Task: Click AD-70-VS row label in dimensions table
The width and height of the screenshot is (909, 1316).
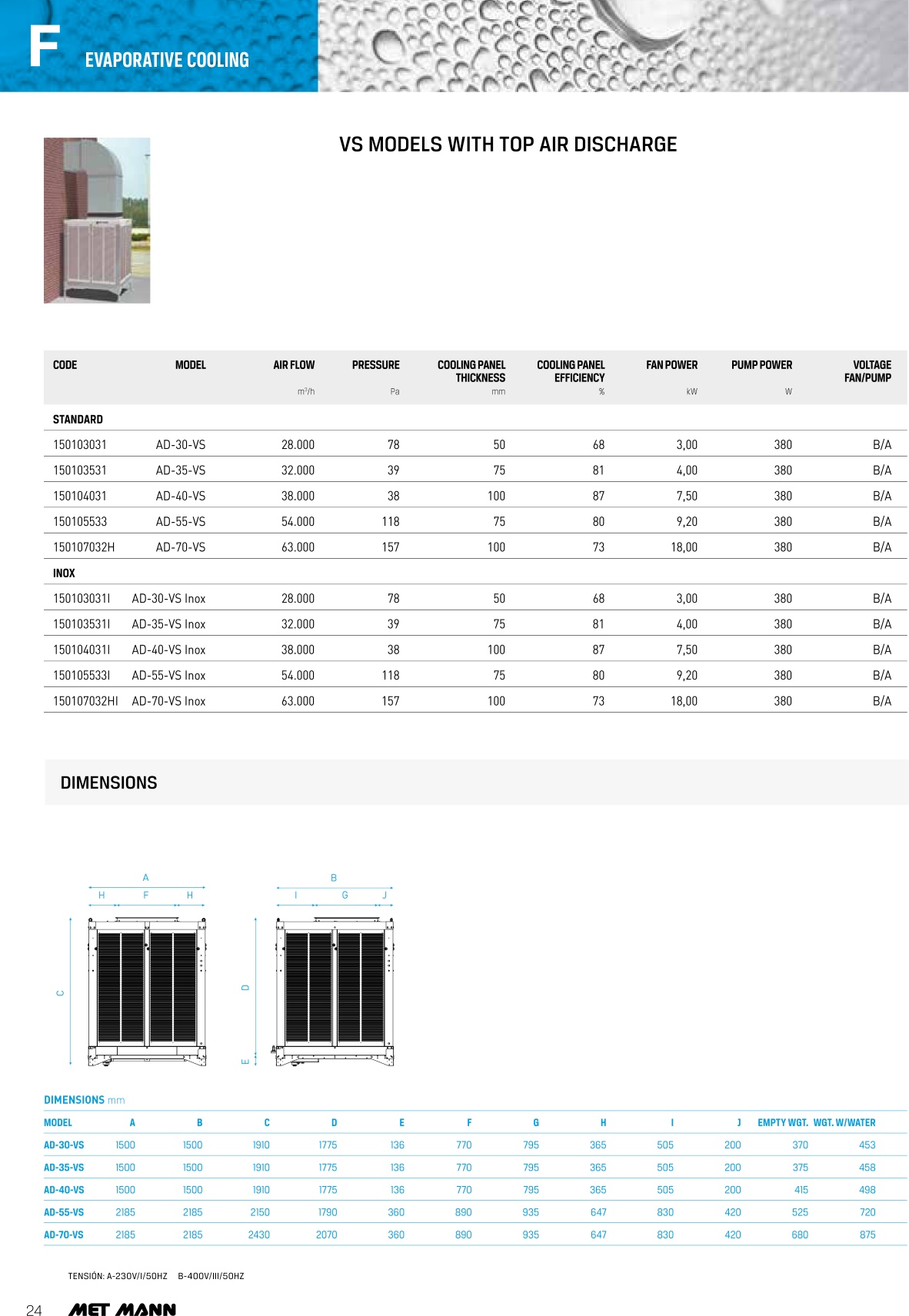Action: [64, 1235]
